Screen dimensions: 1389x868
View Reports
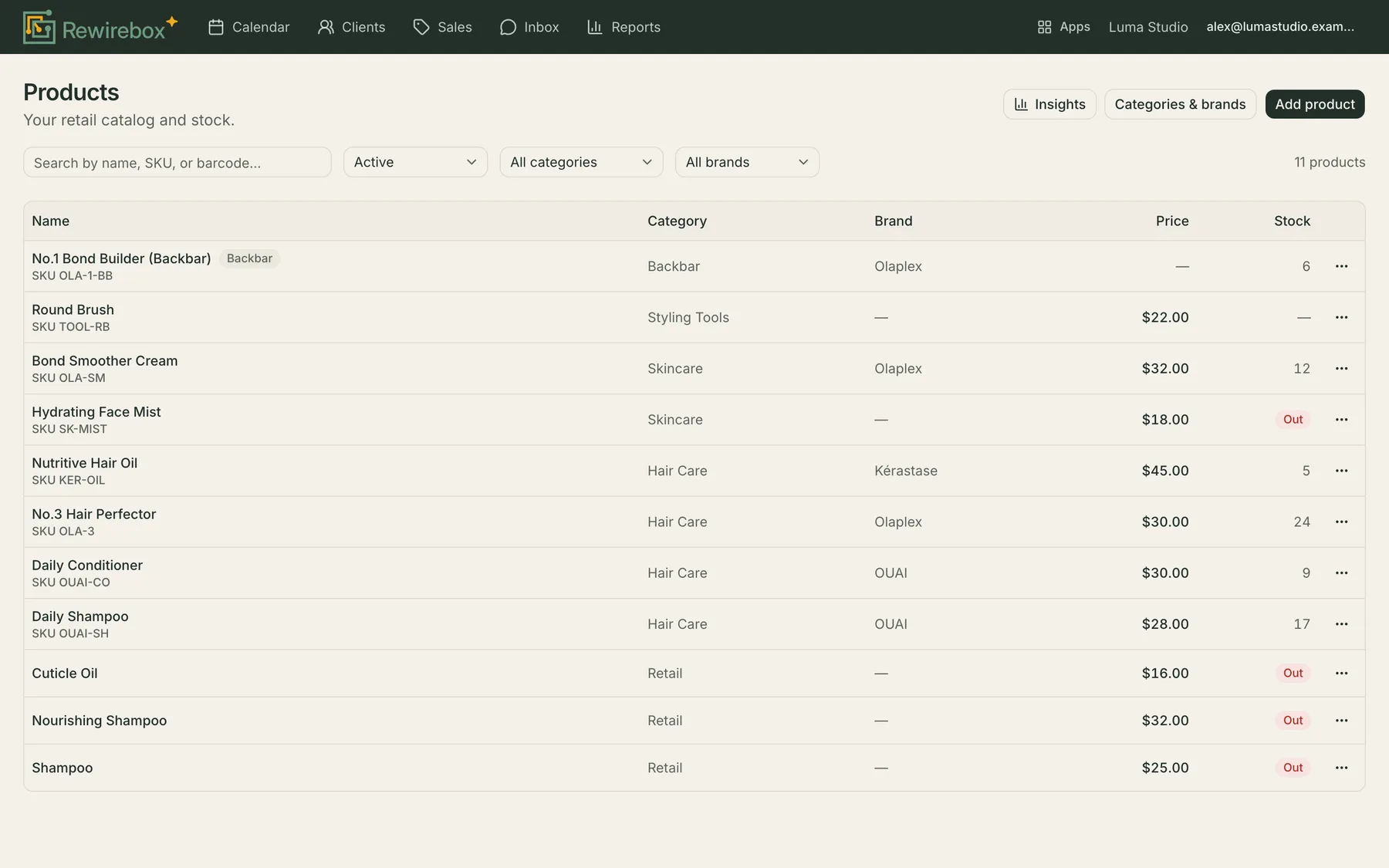click(x=624, y=27)
